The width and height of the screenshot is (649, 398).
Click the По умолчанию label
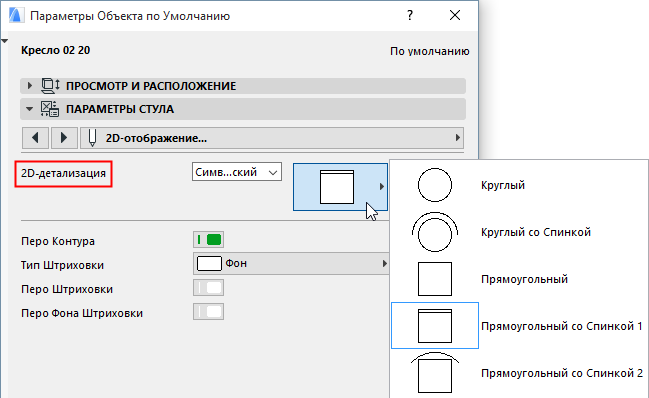point(430,51)
